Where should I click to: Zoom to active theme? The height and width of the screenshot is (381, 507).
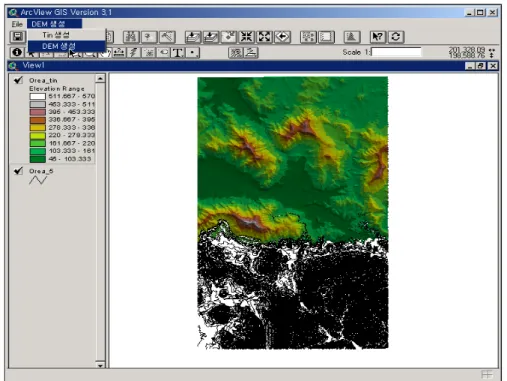tap(211, 37)
